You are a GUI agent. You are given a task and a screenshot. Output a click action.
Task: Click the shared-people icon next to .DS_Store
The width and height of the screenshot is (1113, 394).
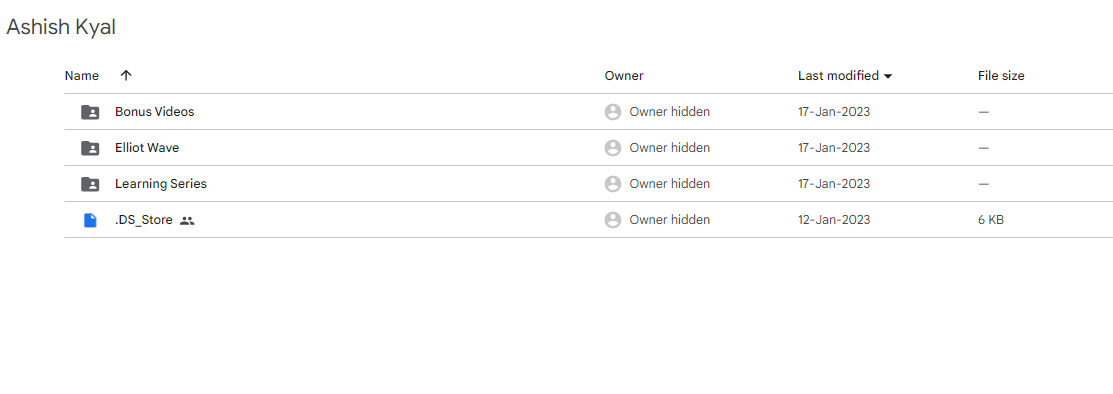(x=187, y=221)
